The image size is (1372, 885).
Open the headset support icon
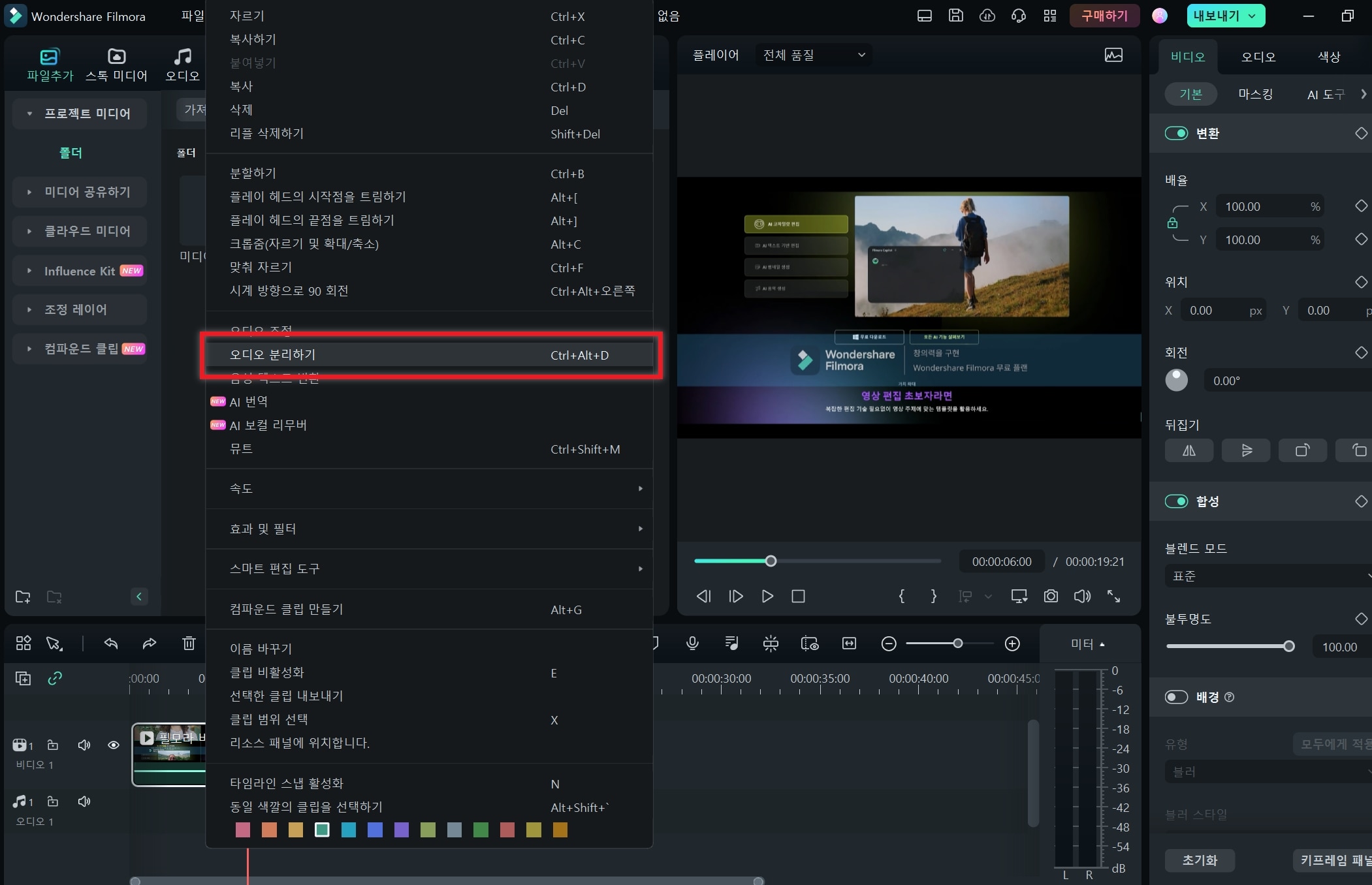1018,16
